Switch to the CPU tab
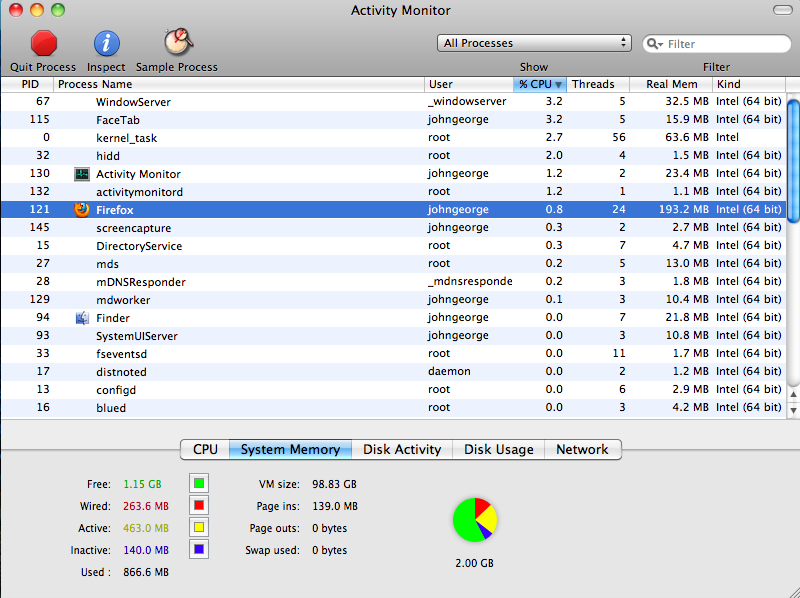The width and height of the screenshot is (800, 598). [205, 450]
